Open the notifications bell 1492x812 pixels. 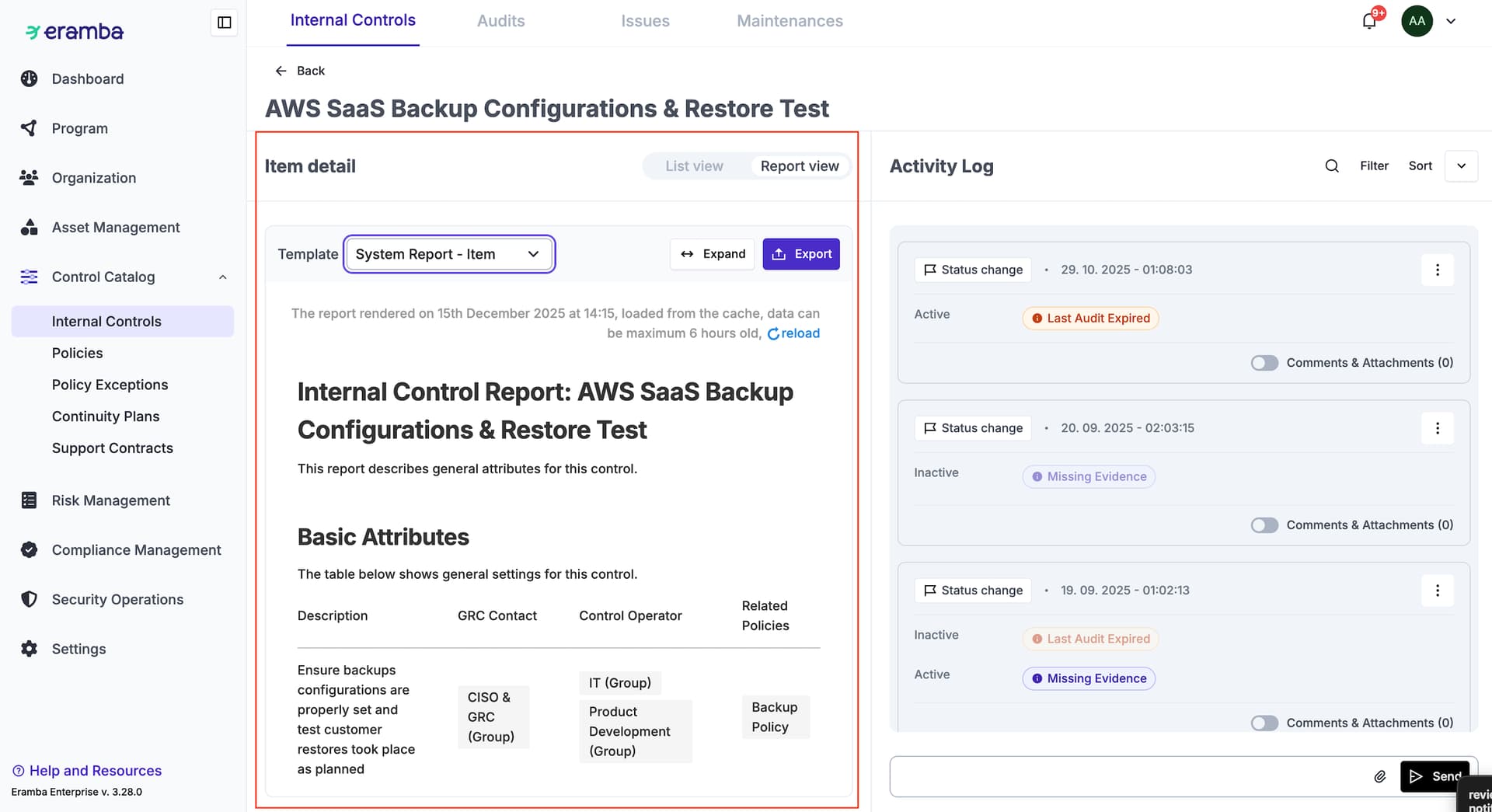[1369, 21]
